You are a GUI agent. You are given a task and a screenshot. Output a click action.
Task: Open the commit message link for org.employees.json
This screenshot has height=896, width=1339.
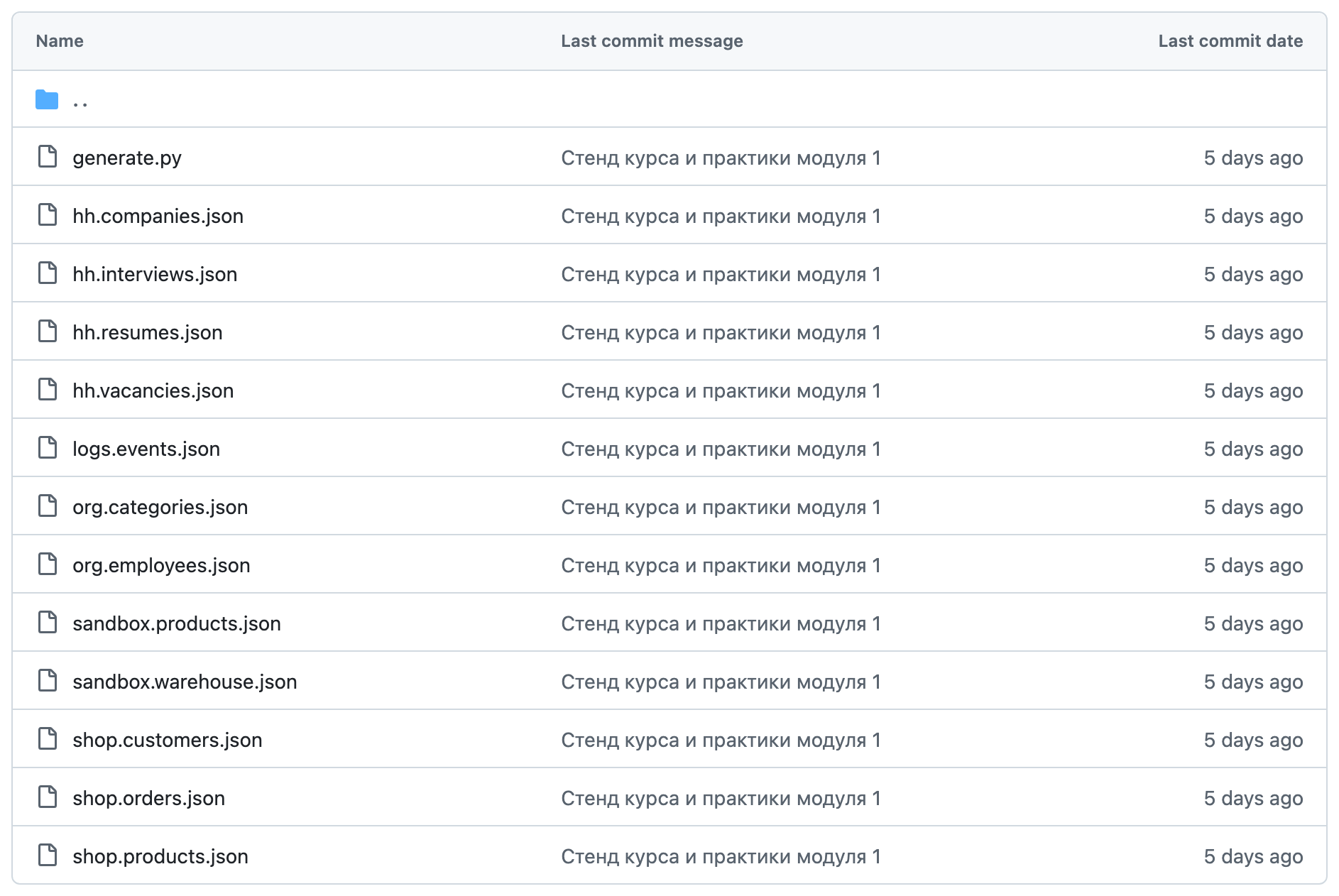721,565
